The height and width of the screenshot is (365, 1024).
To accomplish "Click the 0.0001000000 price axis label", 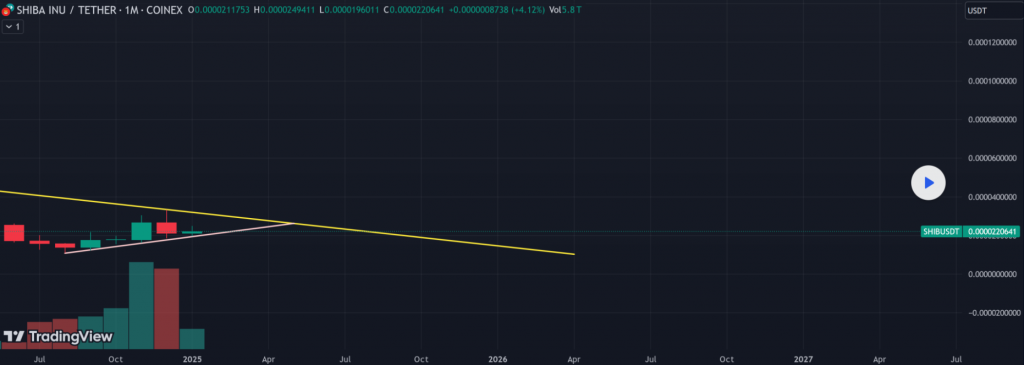I will 992,81.
